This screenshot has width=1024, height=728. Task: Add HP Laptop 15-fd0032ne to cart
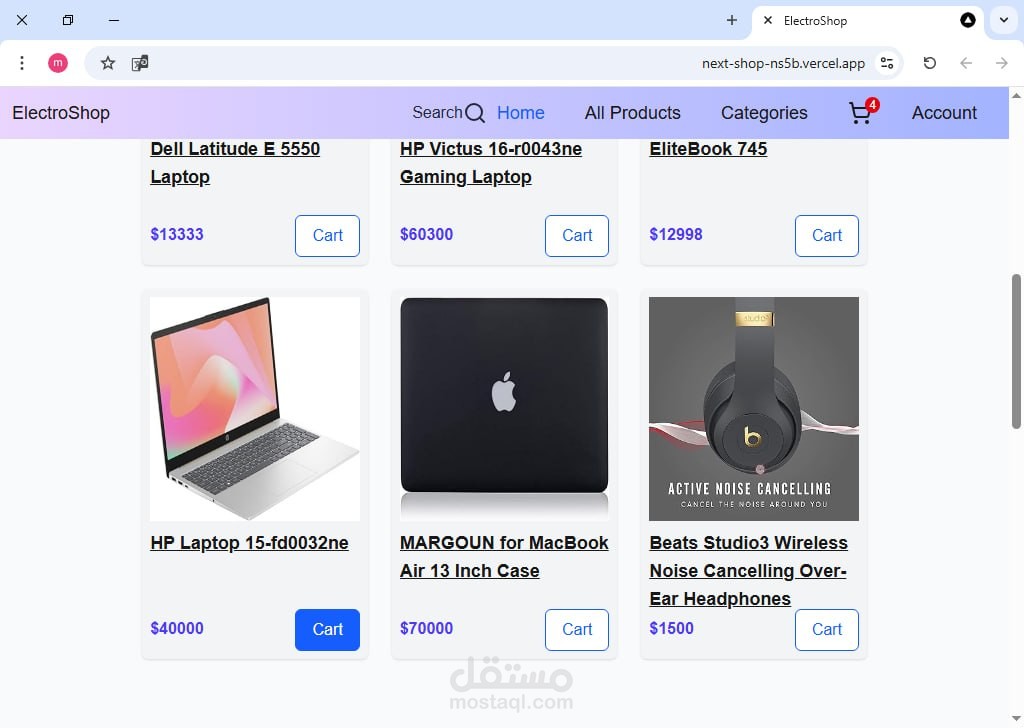[327, 629]
